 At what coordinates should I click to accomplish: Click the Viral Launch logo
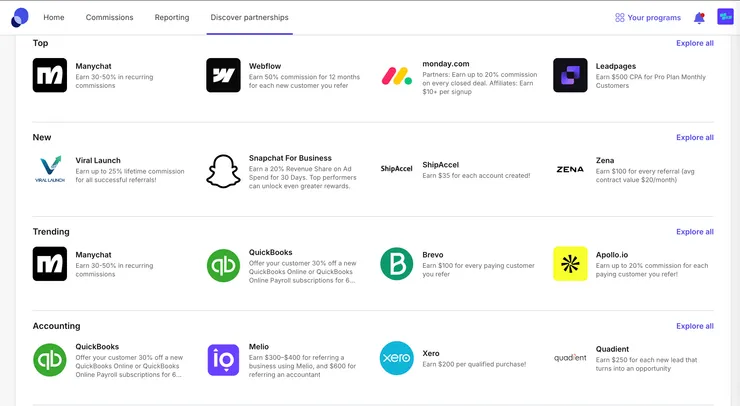point(50,170)
